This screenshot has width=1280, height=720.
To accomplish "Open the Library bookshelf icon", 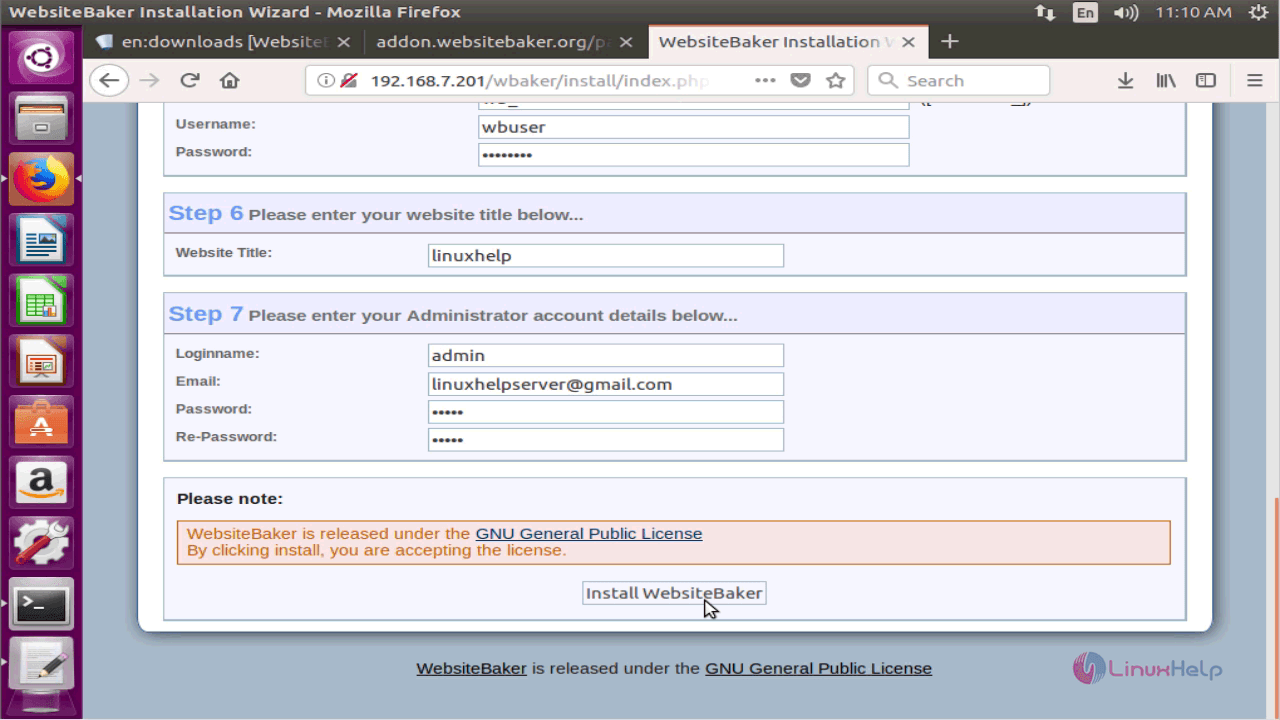I will [x=1166, y=81].
